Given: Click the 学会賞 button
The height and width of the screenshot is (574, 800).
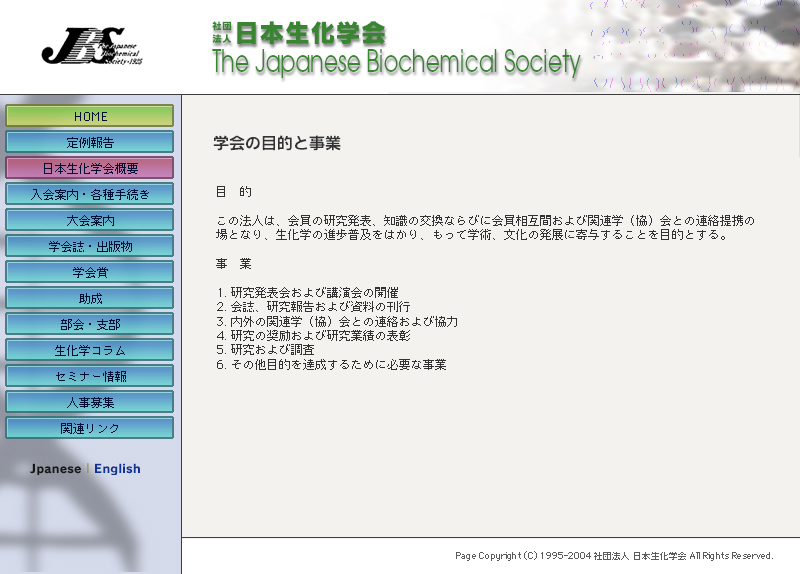Looking at the screenshot, I should [x=90, y=272].
